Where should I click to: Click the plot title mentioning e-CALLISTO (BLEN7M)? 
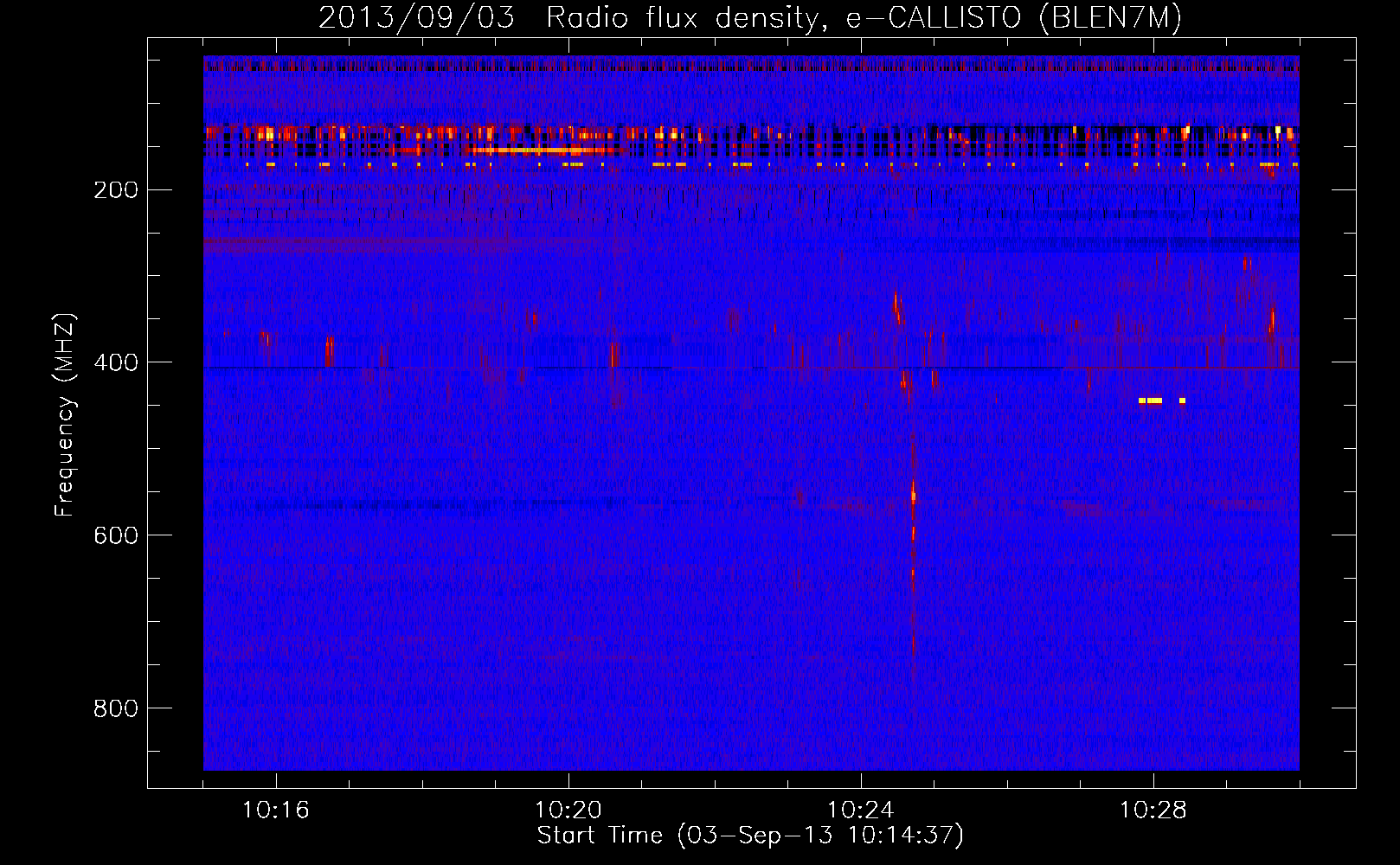coord(750,17)
